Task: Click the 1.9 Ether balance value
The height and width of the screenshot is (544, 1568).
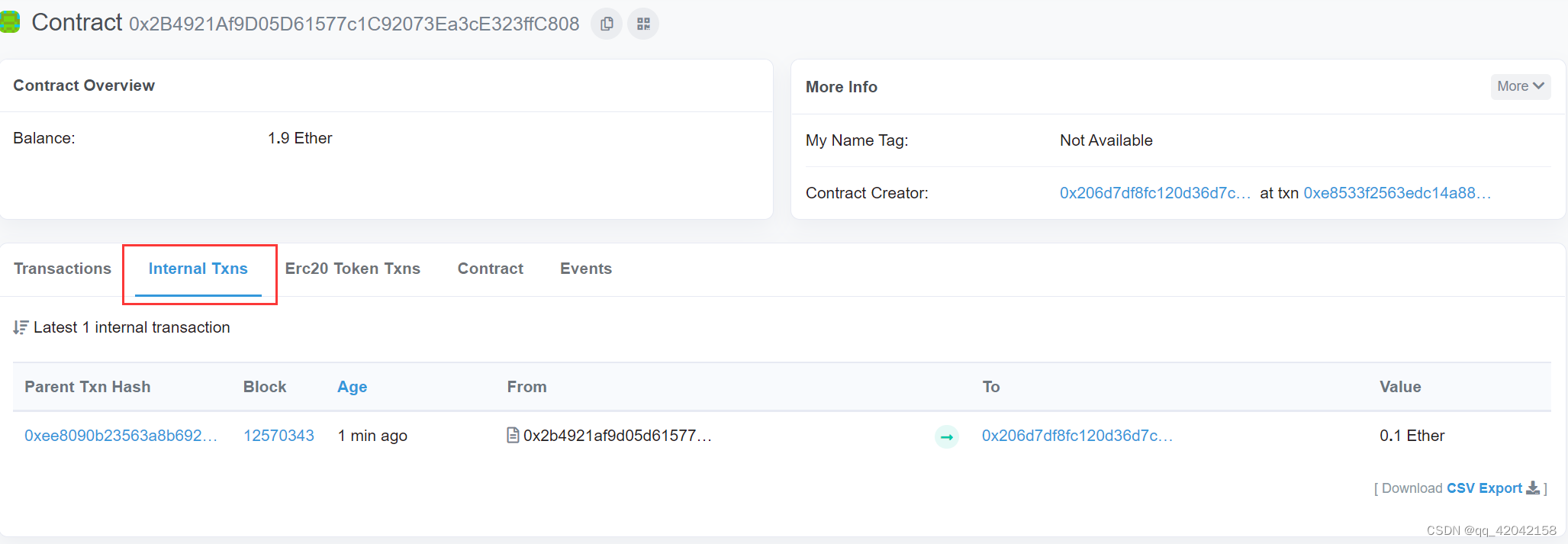Action: tap(300, 138)
